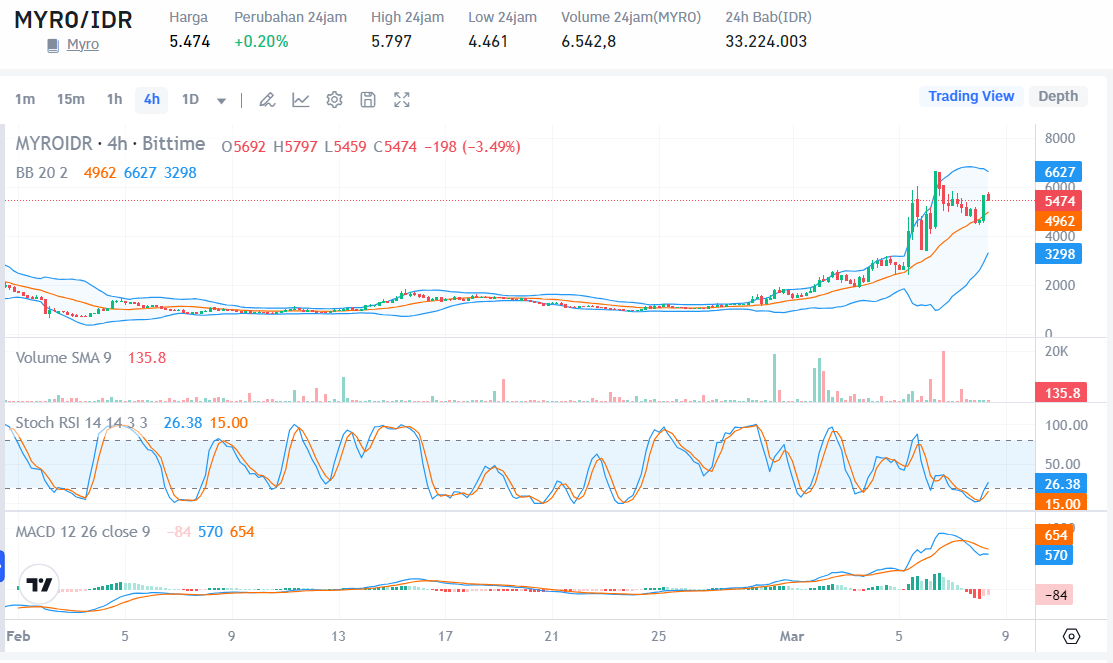The width and height of the screenshot is (1113, 663).
Task: Open the indicators chart icon
Action: click(301, 100)
